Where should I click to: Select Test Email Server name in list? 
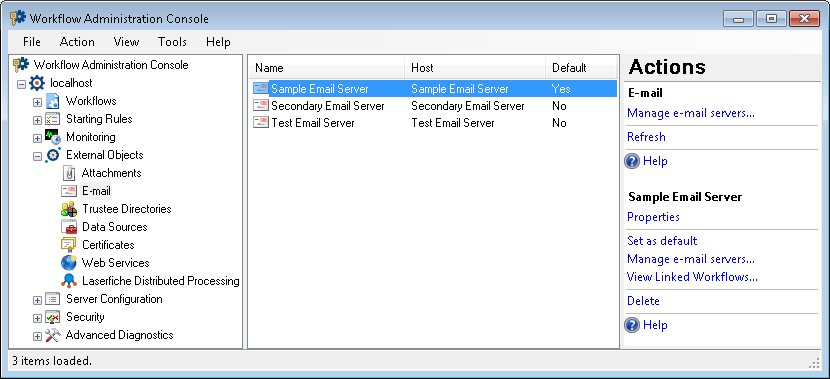313,123
